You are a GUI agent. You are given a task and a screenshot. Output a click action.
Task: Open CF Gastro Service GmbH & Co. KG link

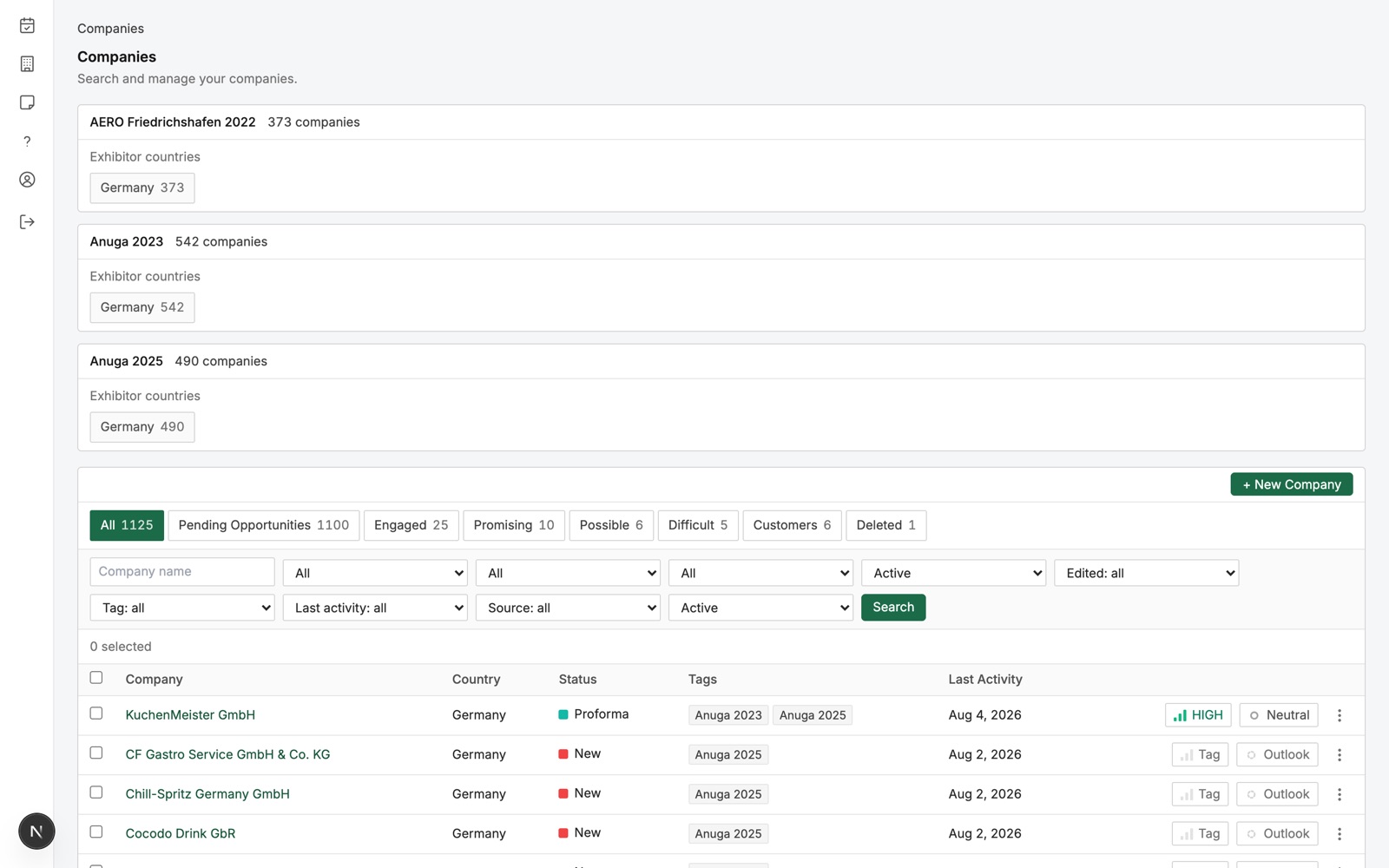227,755
